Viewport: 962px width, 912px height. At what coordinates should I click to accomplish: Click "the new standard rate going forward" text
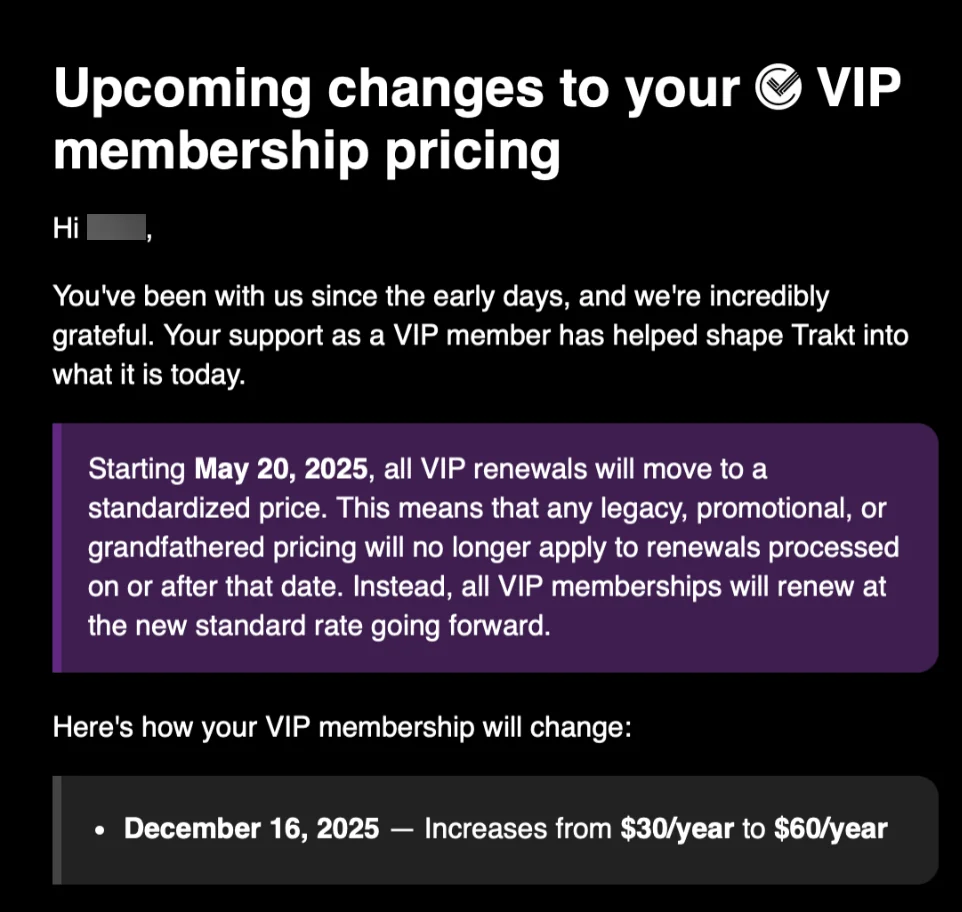(319, 628)
